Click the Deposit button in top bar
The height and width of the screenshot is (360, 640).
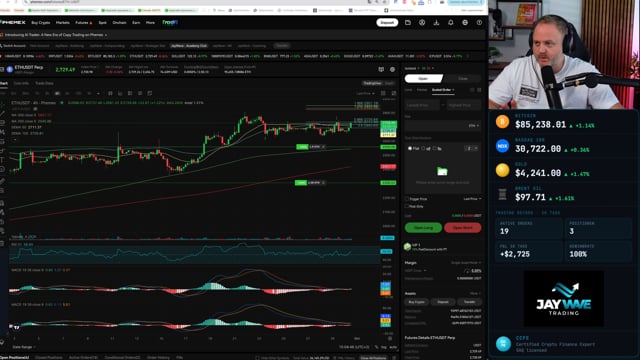point(387,22)
